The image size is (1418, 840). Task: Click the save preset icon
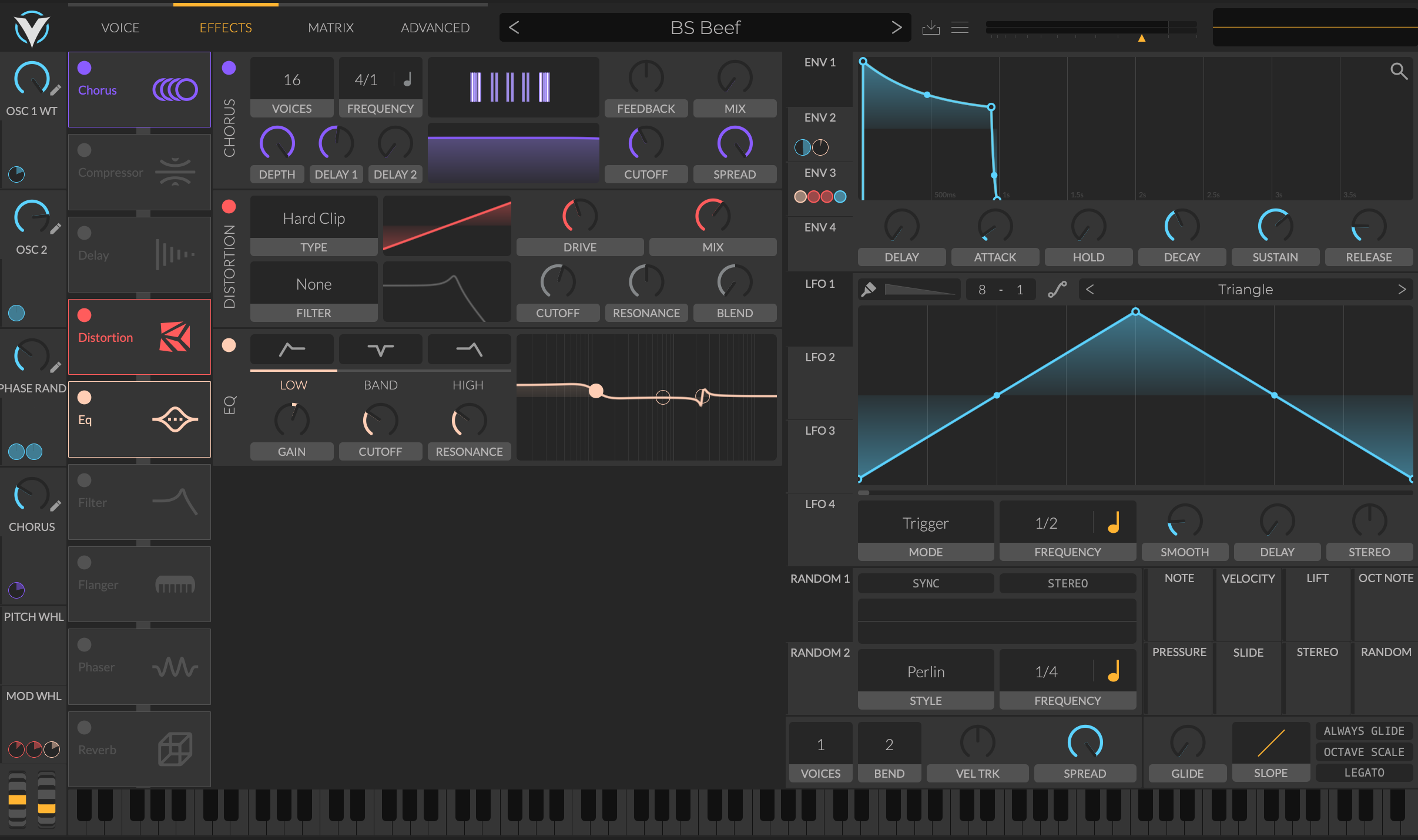(x=930, y=27)
